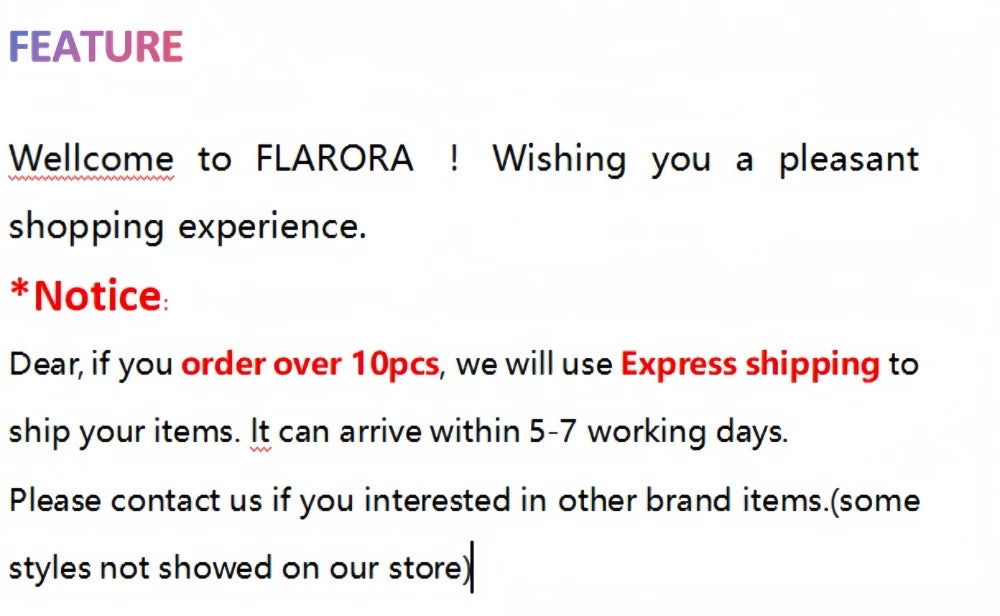Click the phrase "shopping experience."
This screenshot has height=616, width=1000.
coord(188,227)
